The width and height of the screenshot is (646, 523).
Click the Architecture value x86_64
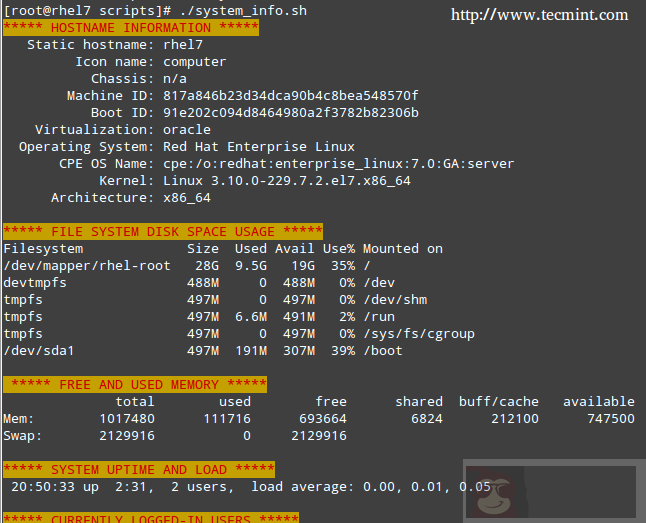coord(187,198)
